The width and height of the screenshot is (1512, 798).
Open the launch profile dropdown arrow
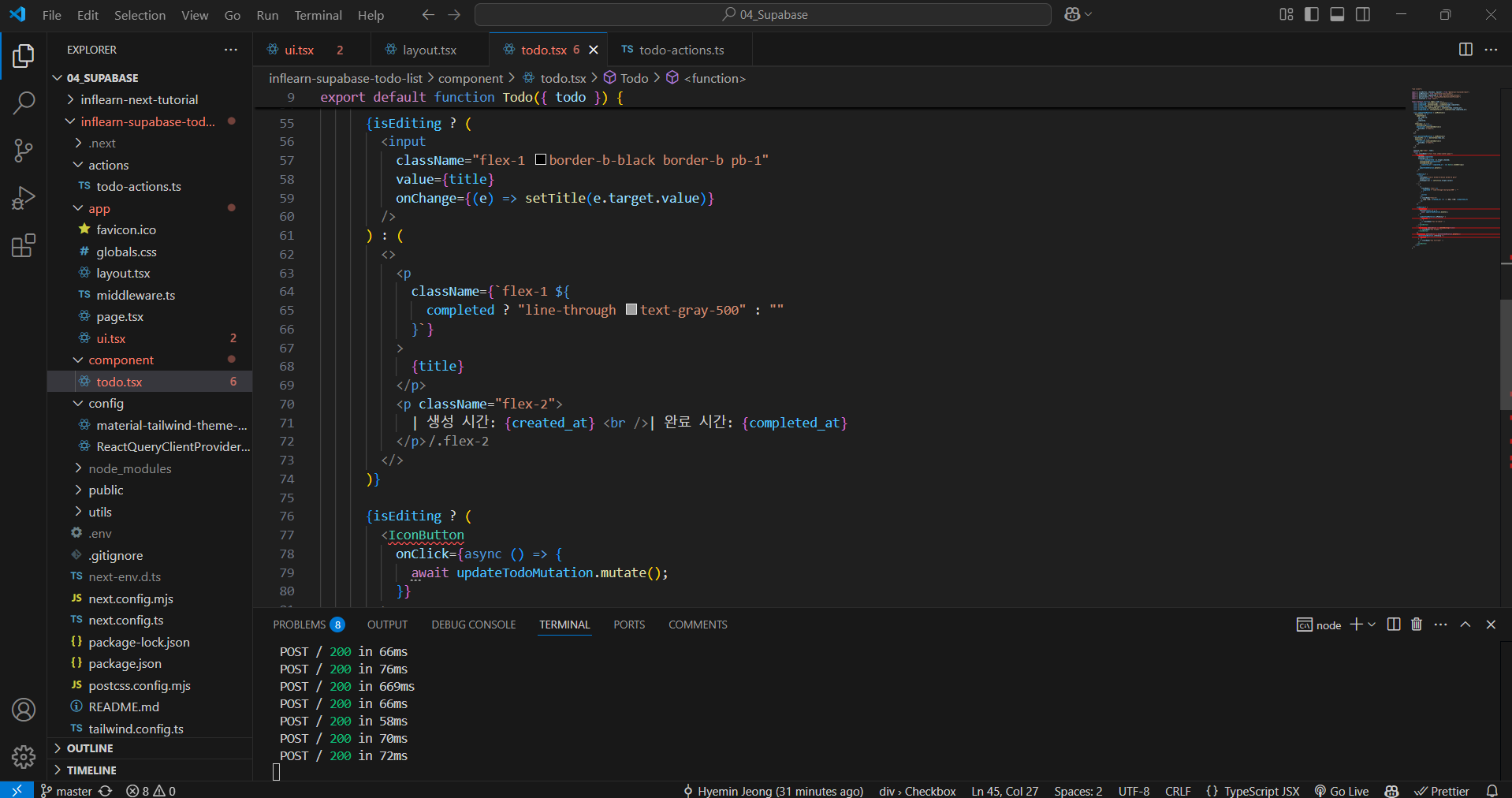point(1372,624)
